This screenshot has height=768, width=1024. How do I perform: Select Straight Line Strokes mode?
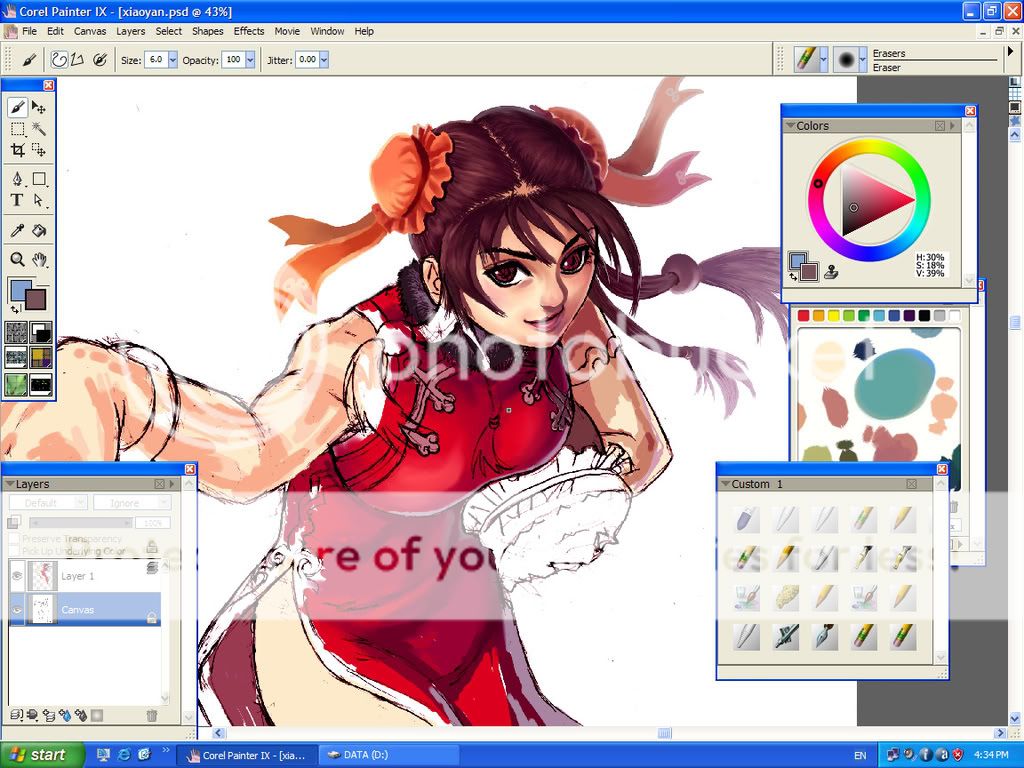pos(77,60)
